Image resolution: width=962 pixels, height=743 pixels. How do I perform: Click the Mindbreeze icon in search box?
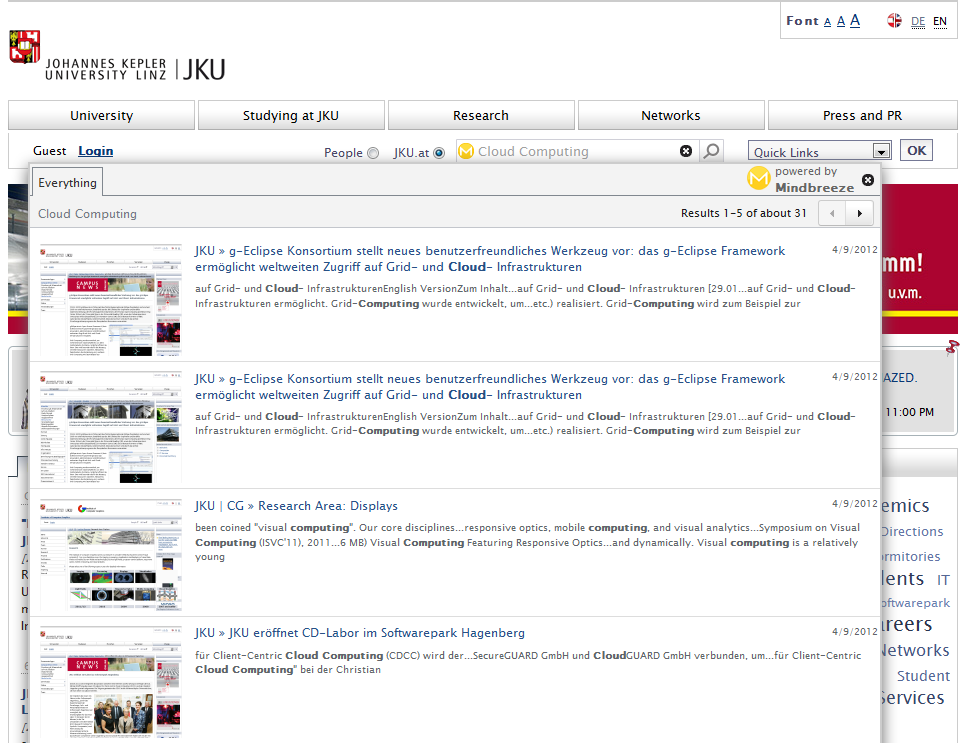tap(466, 151)
